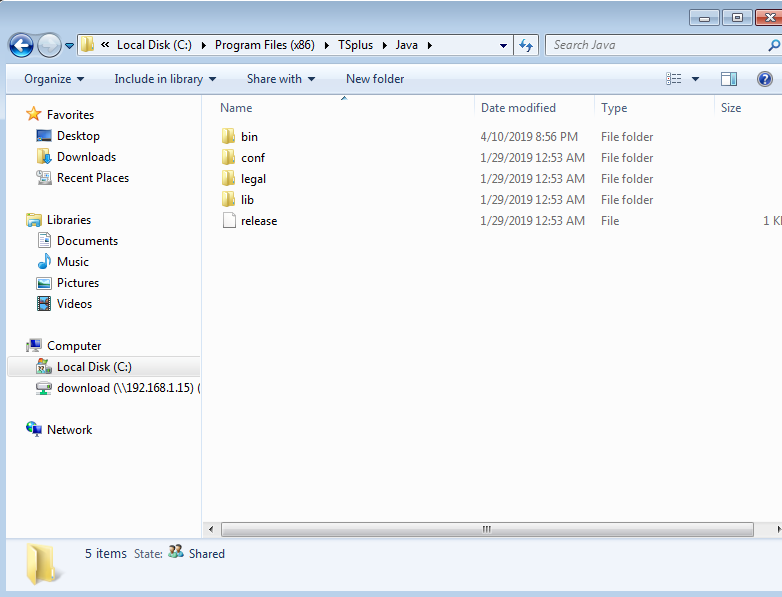Viewport: 782px width, 597px height.
Task: Toggle the preview pane icon
Action: (x=729, y=79)
